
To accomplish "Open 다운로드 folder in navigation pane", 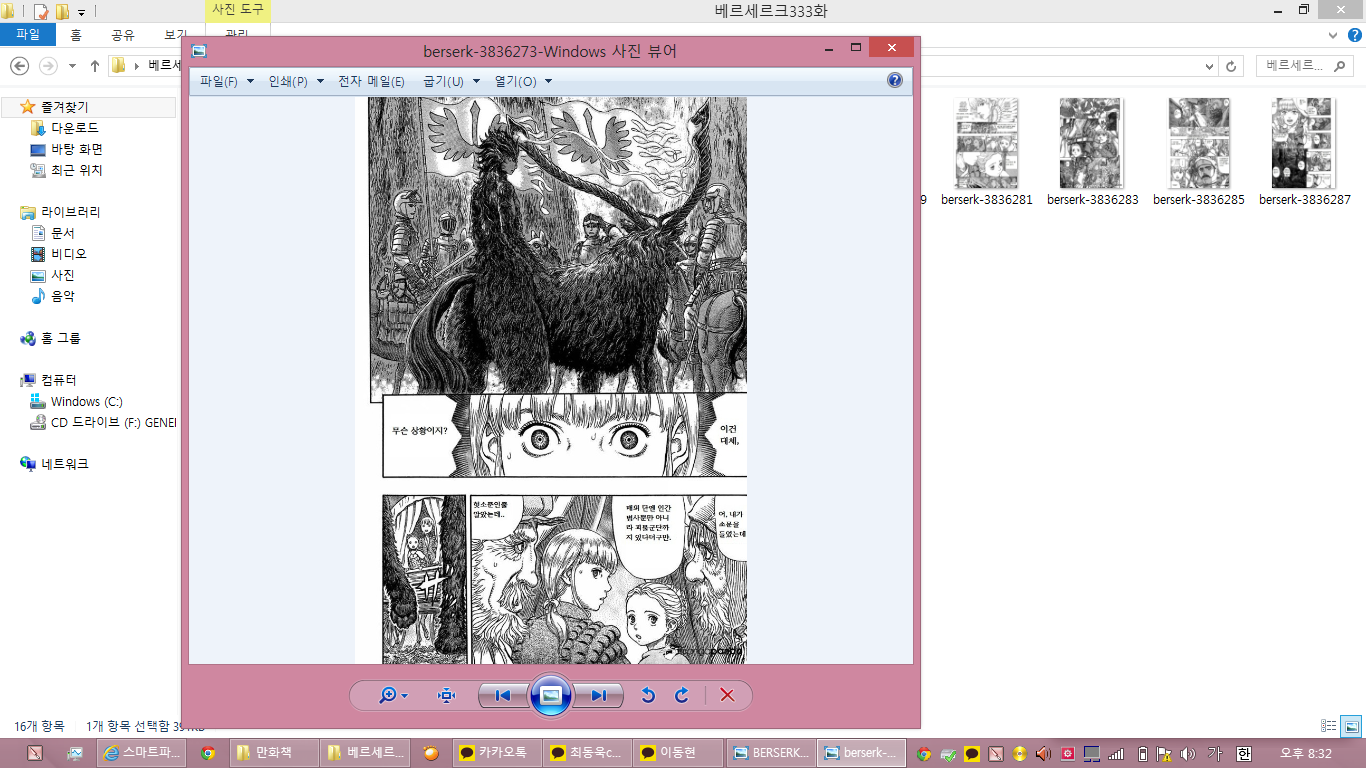I will click(x=74, y=128).
